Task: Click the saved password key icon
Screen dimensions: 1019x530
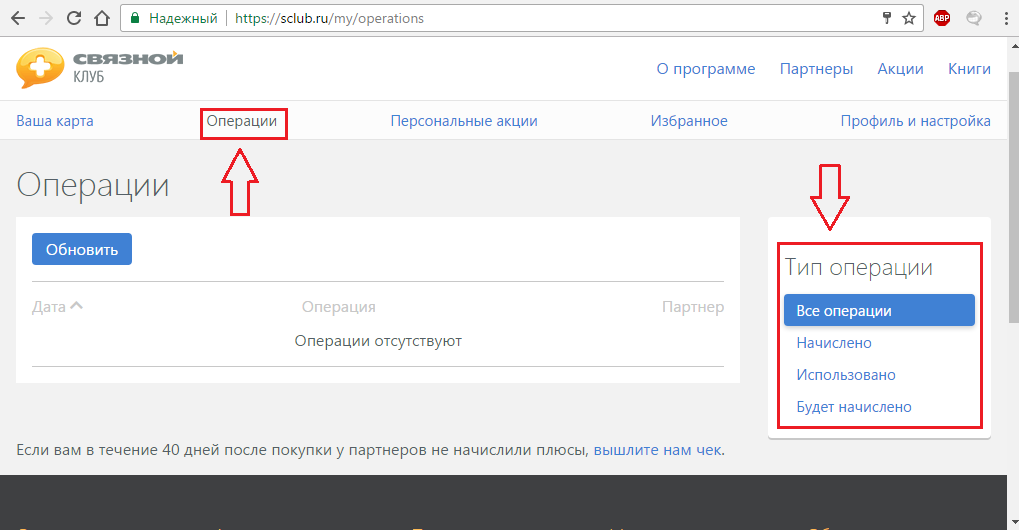Action: pyautogui.click(x=886, y=18)
